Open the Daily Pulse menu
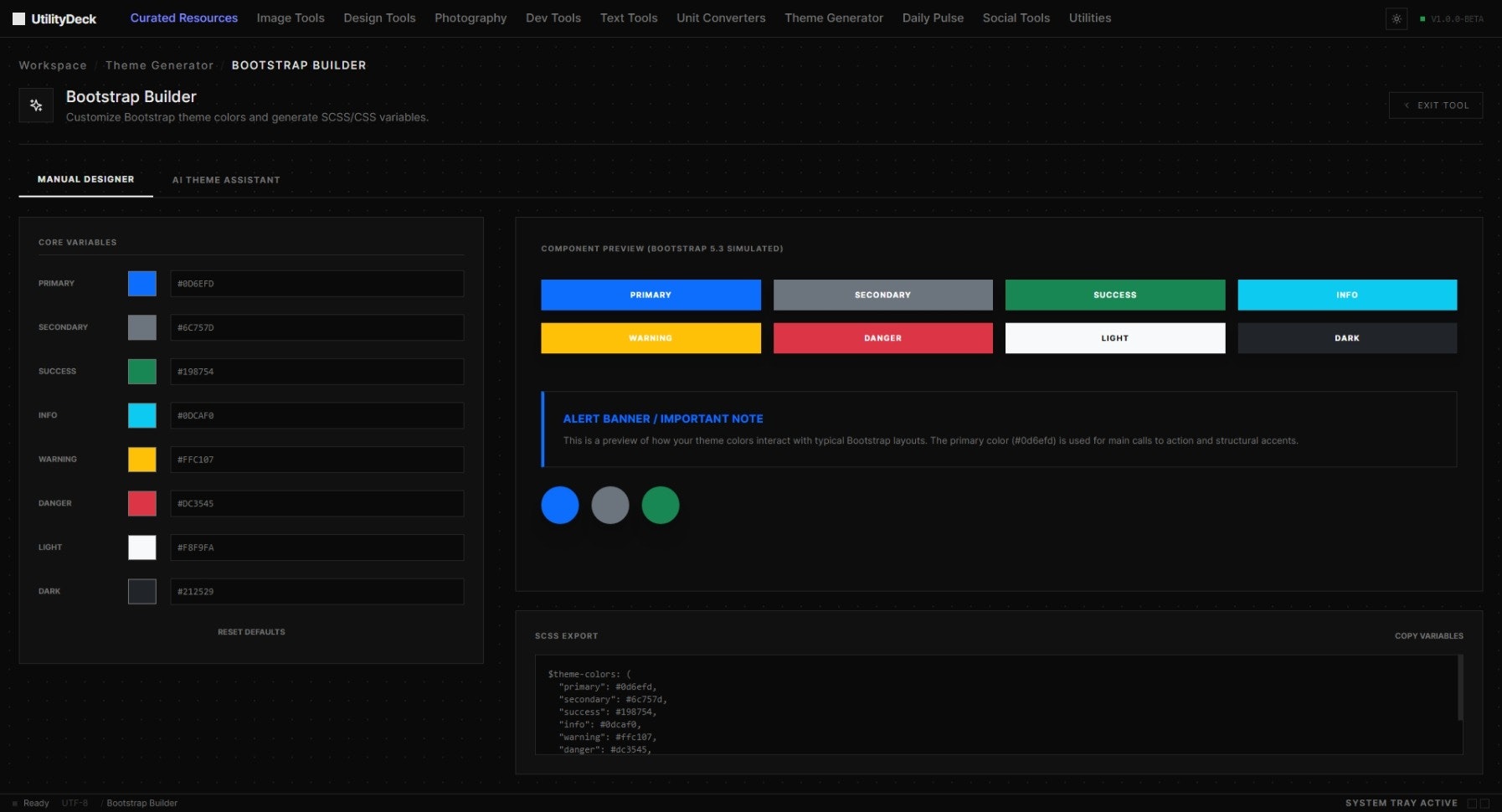 [933, 18]
